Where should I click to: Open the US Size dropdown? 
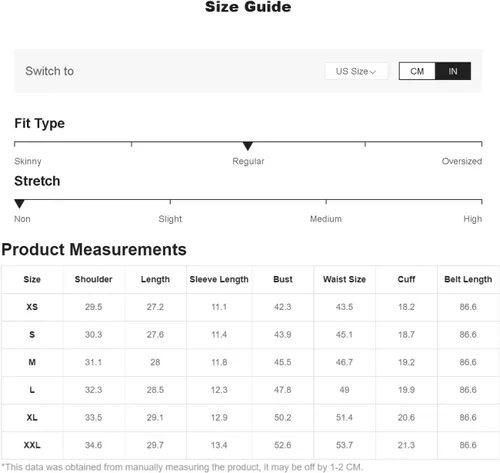click(356, 71)
